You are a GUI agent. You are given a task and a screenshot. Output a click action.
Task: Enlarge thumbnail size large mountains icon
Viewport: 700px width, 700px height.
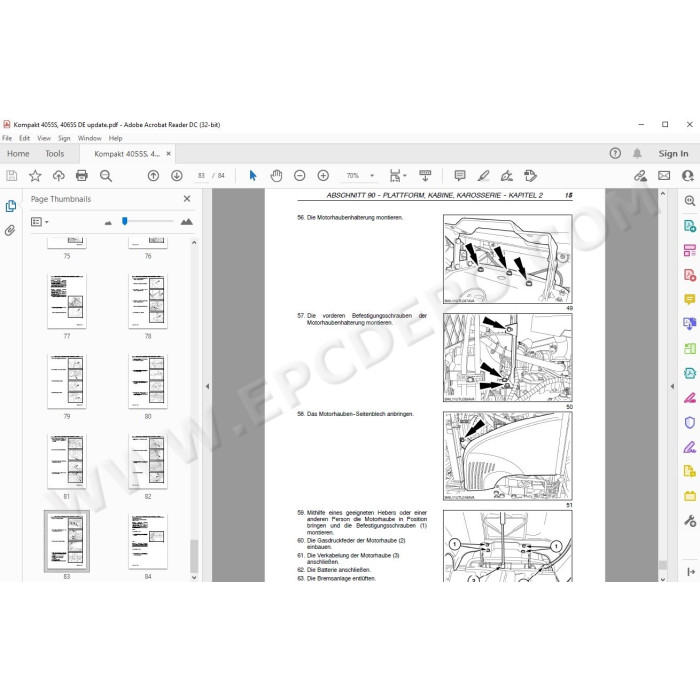pyautogui.click(x=187, y=221)
